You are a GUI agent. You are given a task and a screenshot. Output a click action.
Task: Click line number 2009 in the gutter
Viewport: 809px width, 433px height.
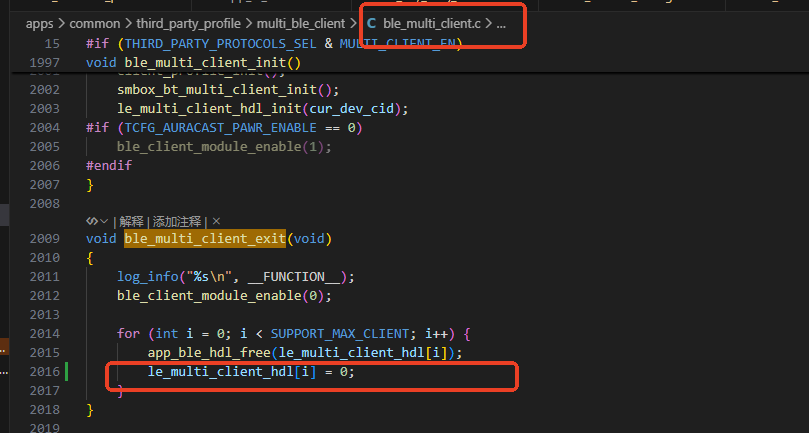[44, 238]
